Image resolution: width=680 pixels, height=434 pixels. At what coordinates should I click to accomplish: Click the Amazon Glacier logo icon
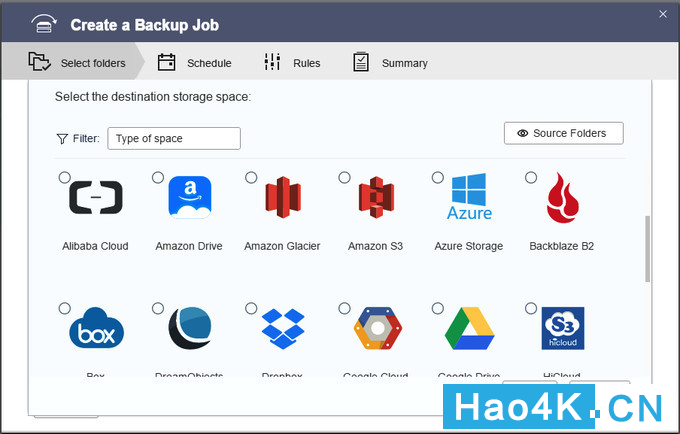(283, 197)
